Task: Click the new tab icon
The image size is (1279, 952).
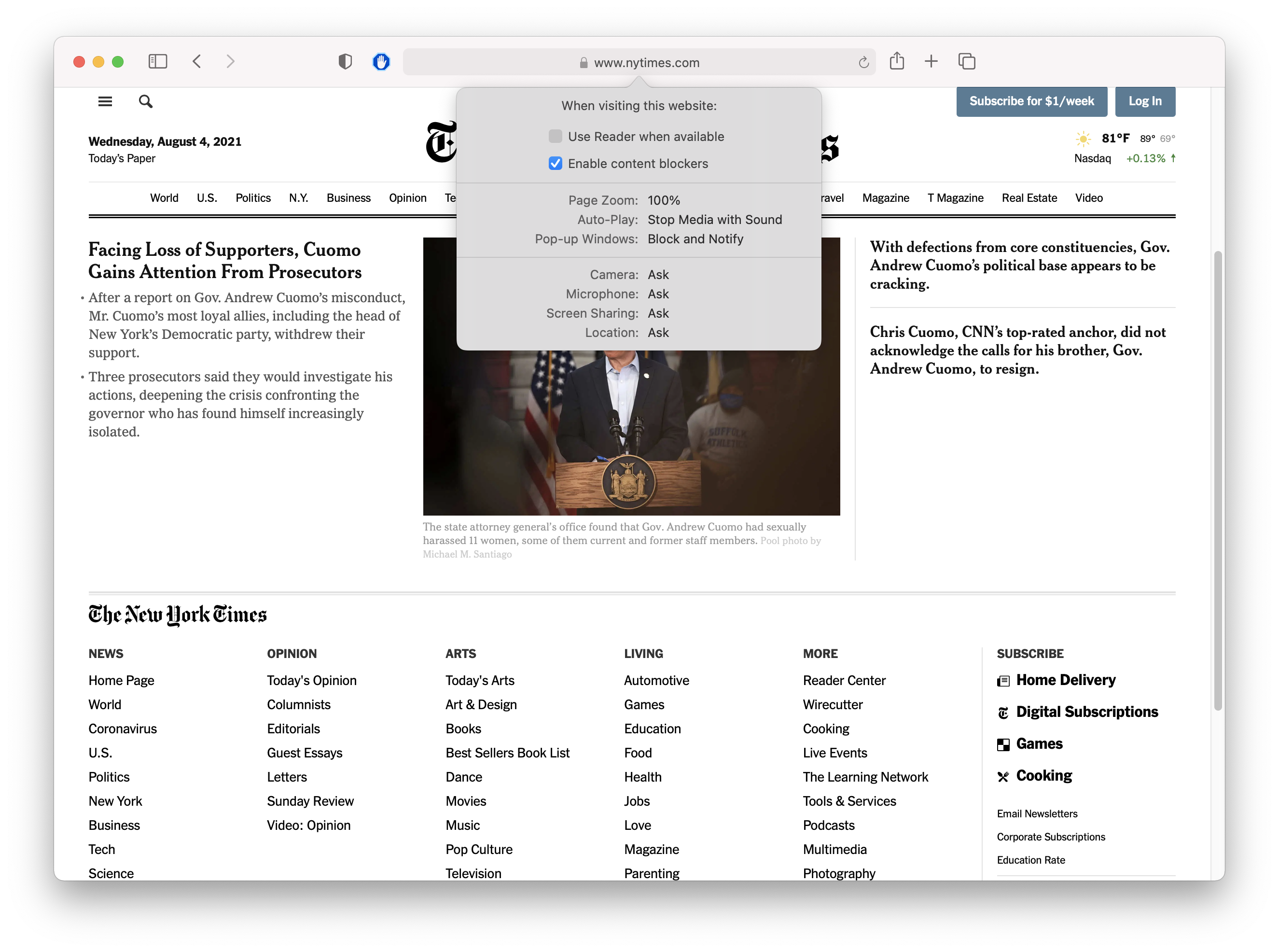Action: 932,63
